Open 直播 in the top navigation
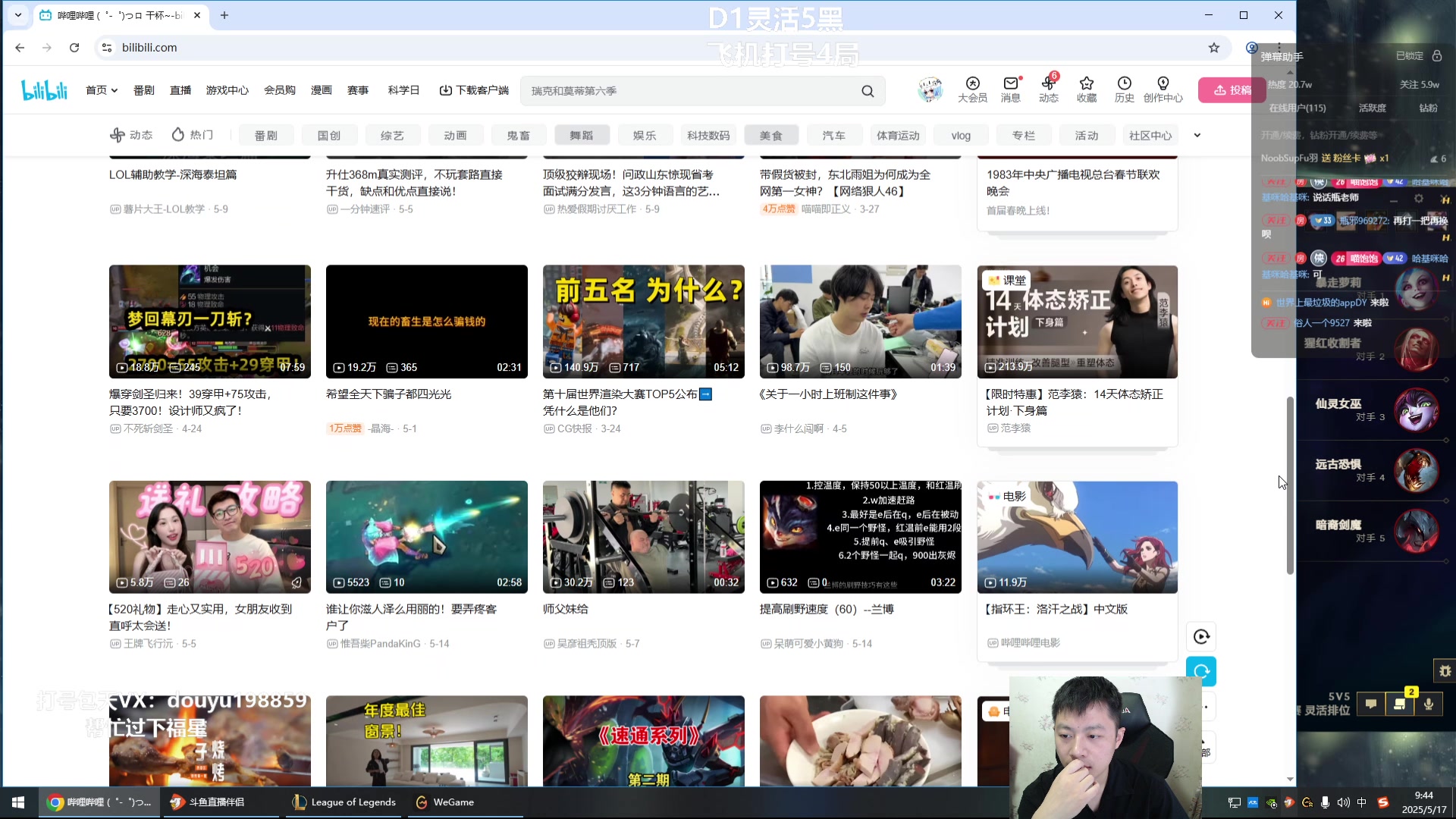Screen dimensions: 1456x819 pyautogui.click(x=180, y=90)
